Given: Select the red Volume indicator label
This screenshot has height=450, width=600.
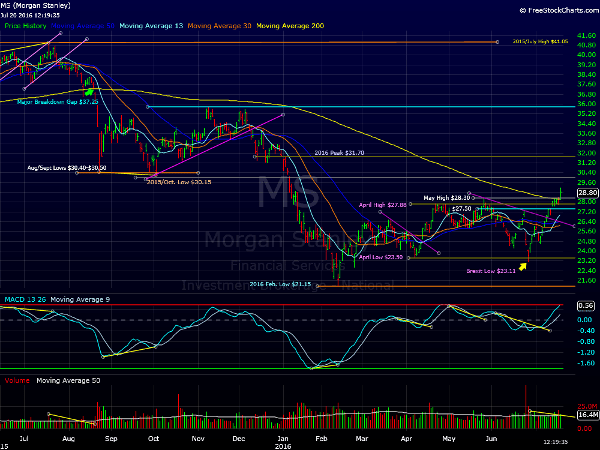Looking at the screenshot, I should (17, 380).
